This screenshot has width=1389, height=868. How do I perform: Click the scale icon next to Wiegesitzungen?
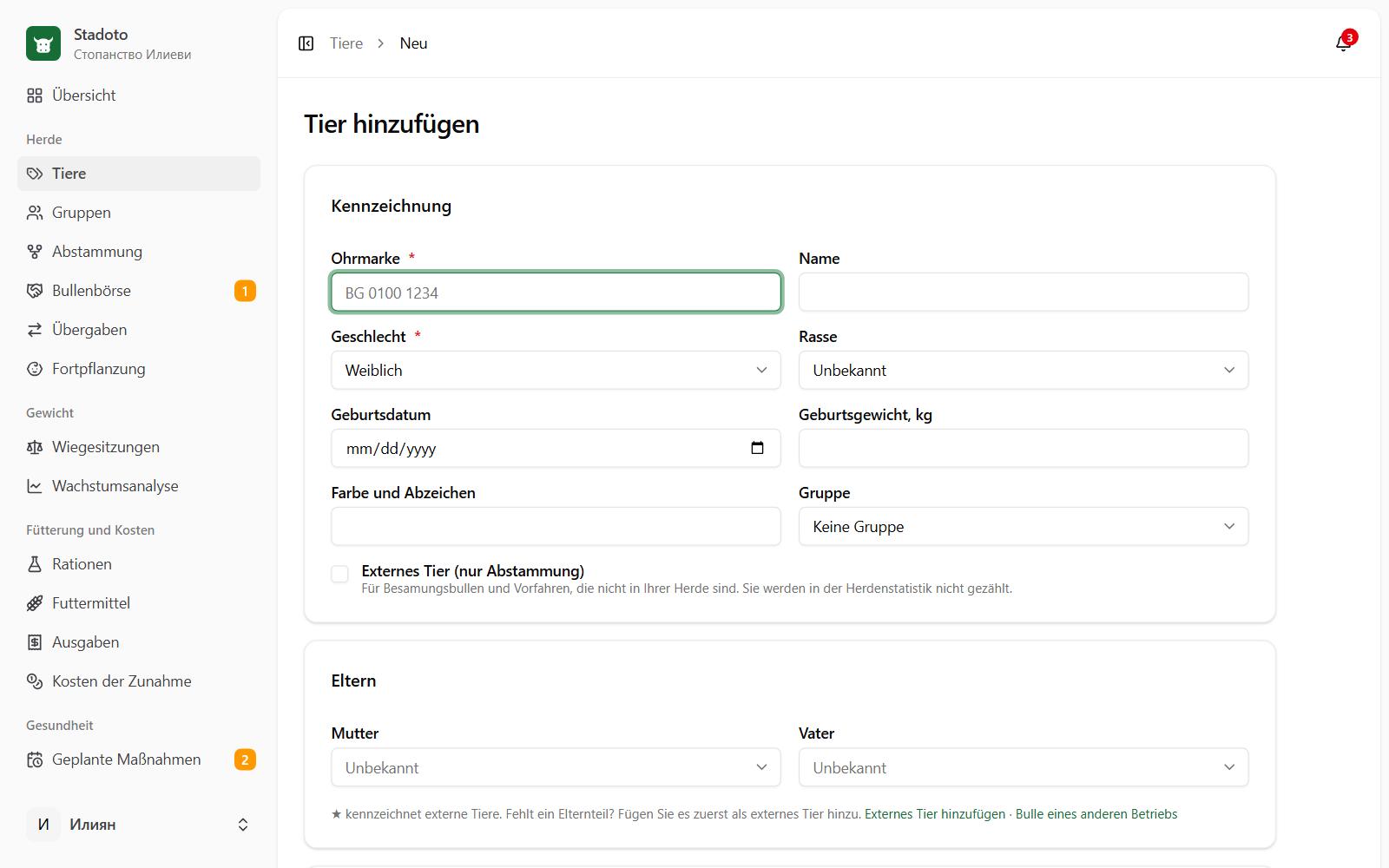pos(35,447)
